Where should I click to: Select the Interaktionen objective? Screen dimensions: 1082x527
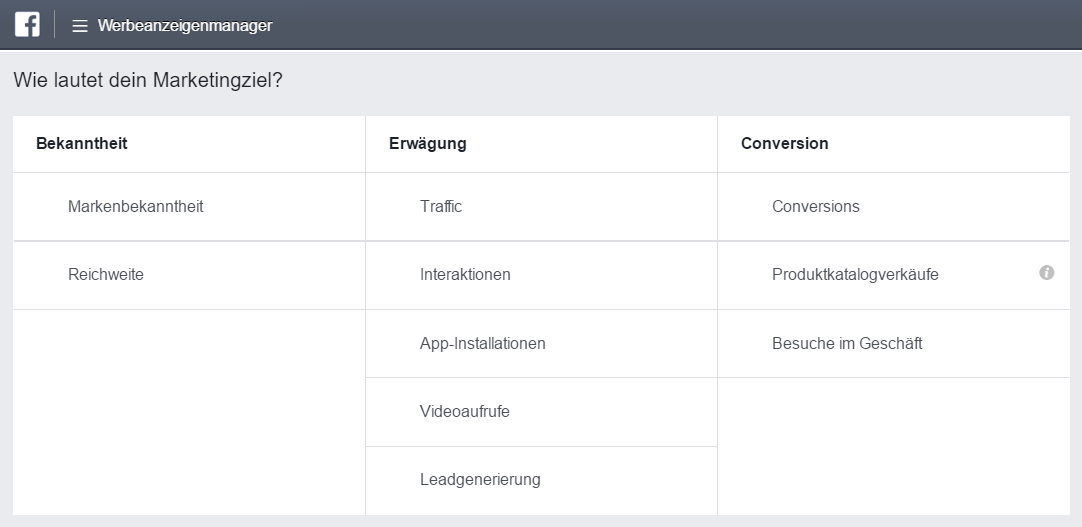coord(465,275)
